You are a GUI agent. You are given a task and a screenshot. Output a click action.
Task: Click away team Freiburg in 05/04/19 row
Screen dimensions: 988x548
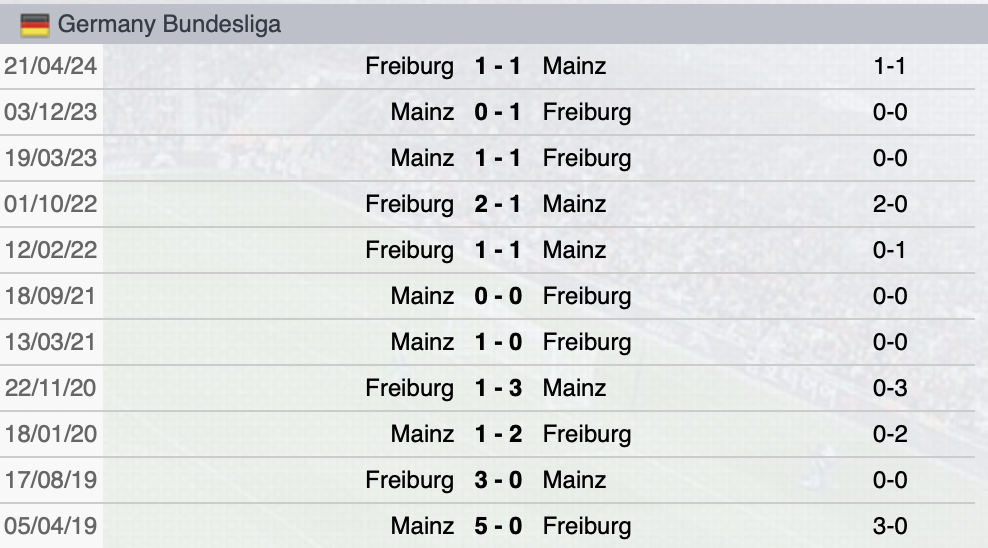click(x=587, y=526)
